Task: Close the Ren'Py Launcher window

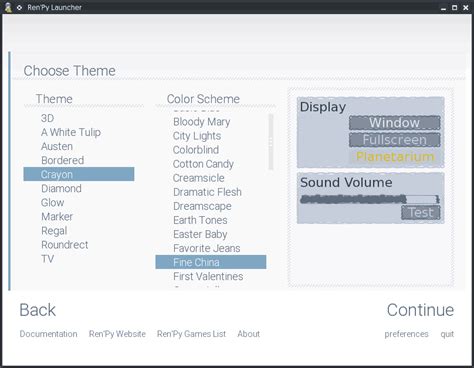Action: (x=466, y=7)
